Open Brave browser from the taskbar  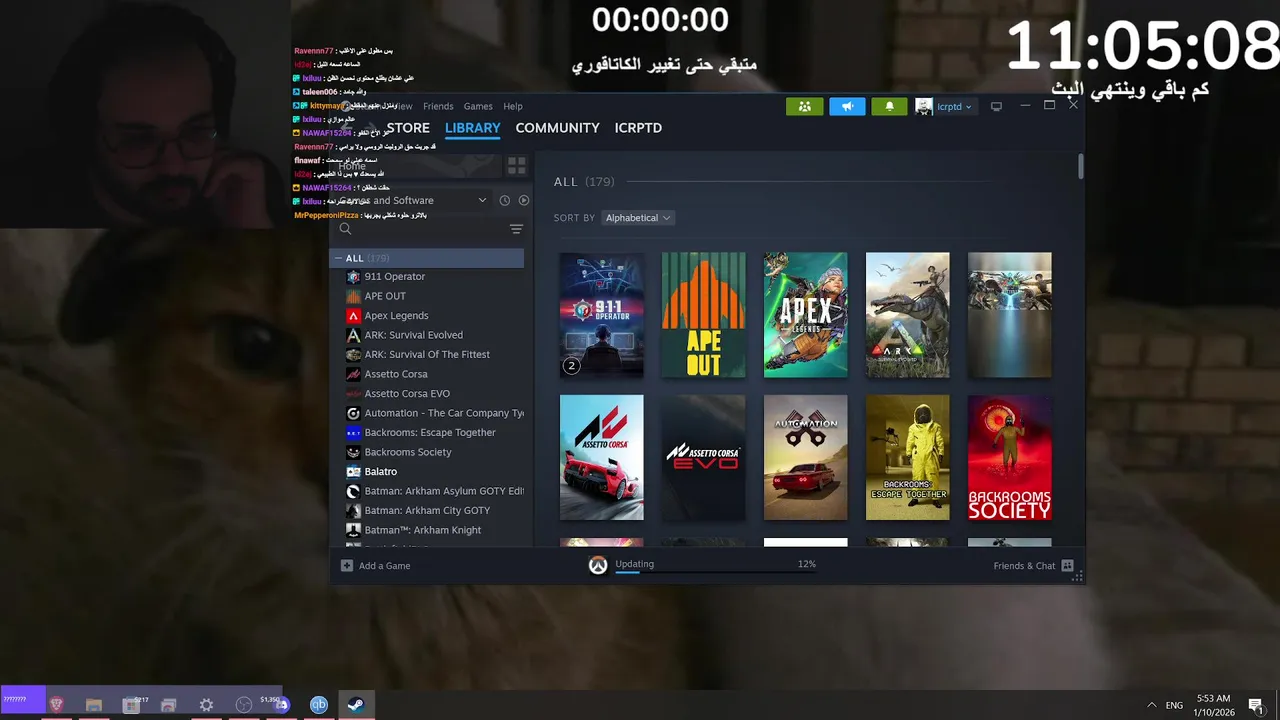(56, 704)
